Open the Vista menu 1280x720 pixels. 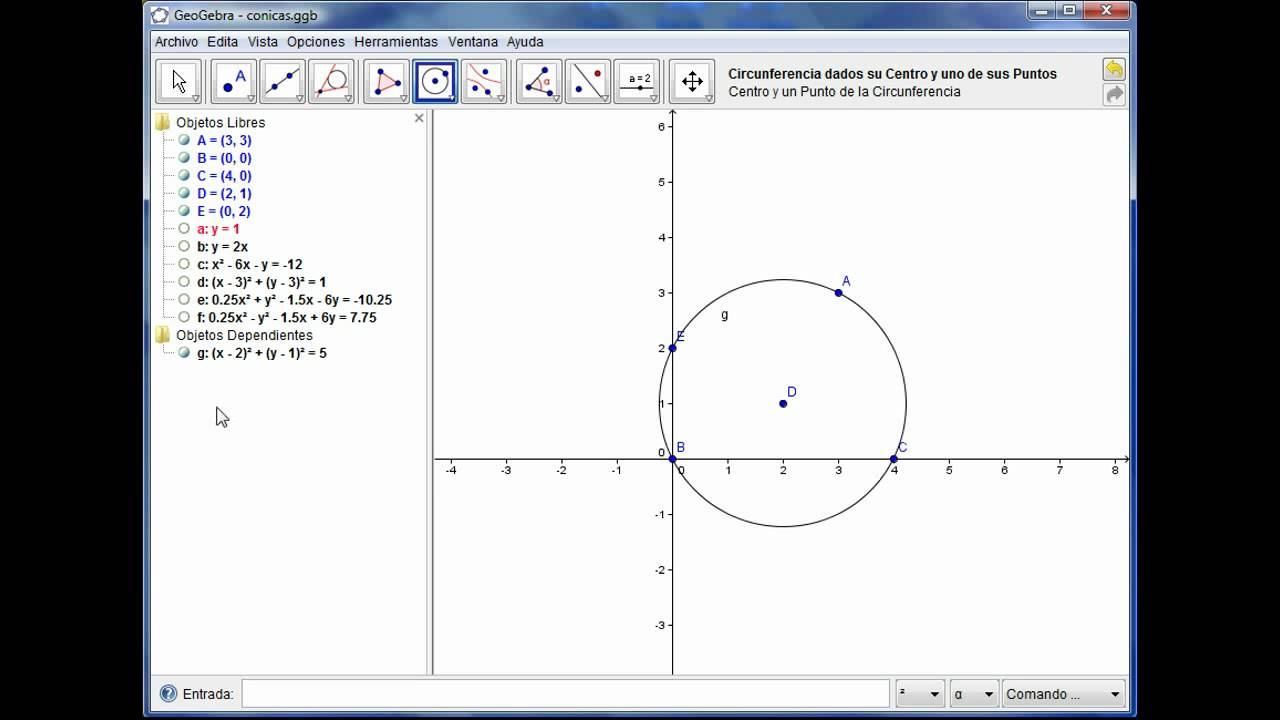(x=263, y=42)
